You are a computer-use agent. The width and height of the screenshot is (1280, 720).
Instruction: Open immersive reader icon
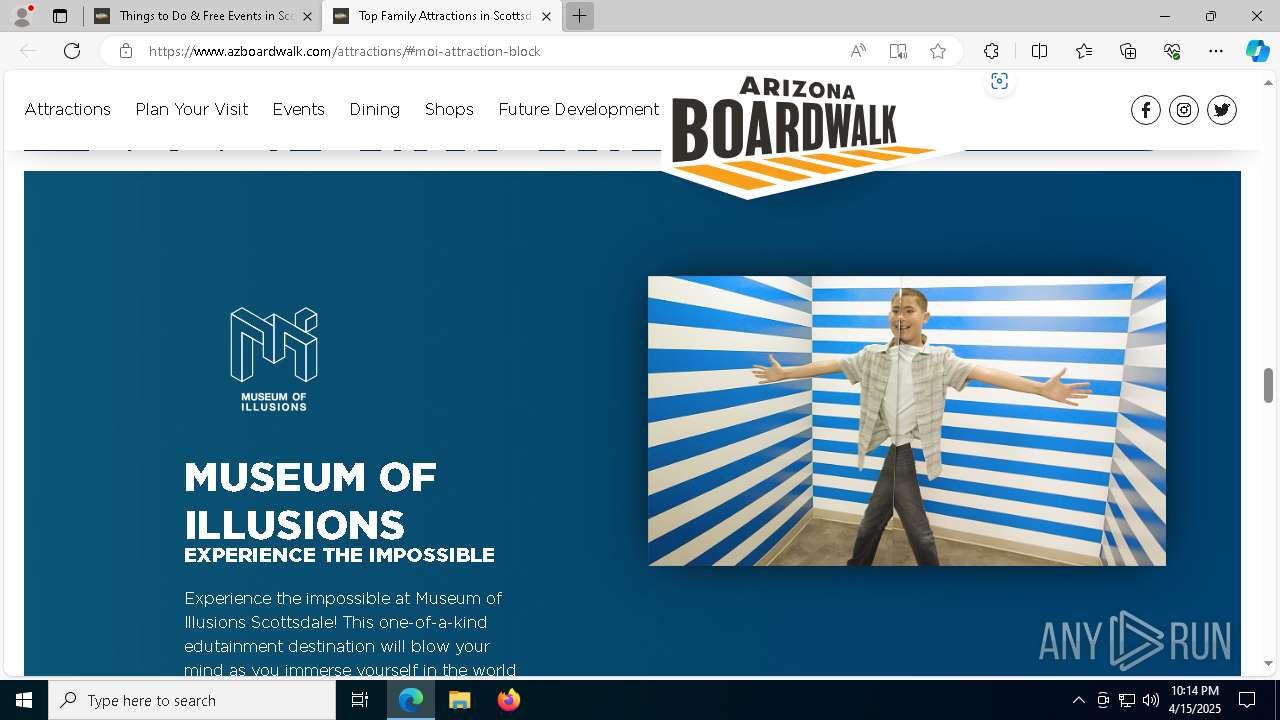coord(898,51)
